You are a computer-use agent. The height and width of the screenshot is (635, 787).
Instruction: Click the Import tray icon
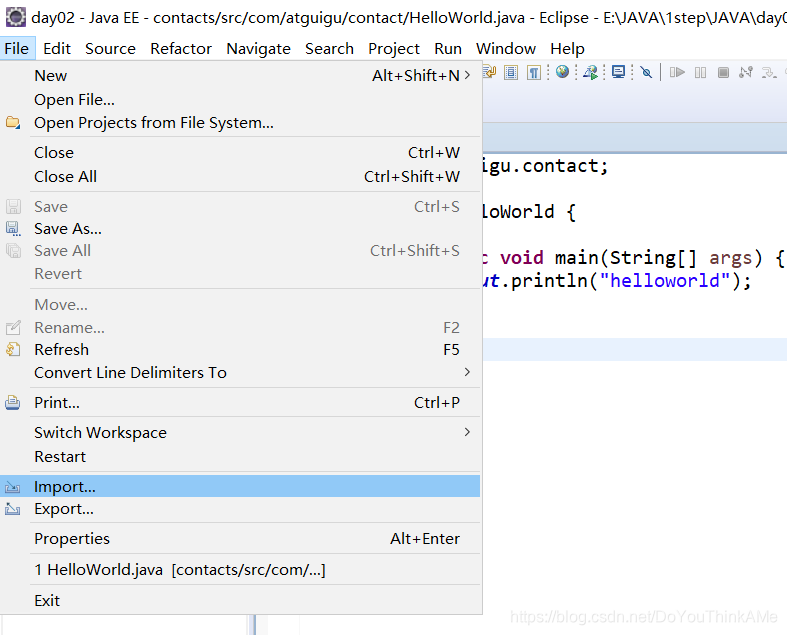[x=13, y=487]
